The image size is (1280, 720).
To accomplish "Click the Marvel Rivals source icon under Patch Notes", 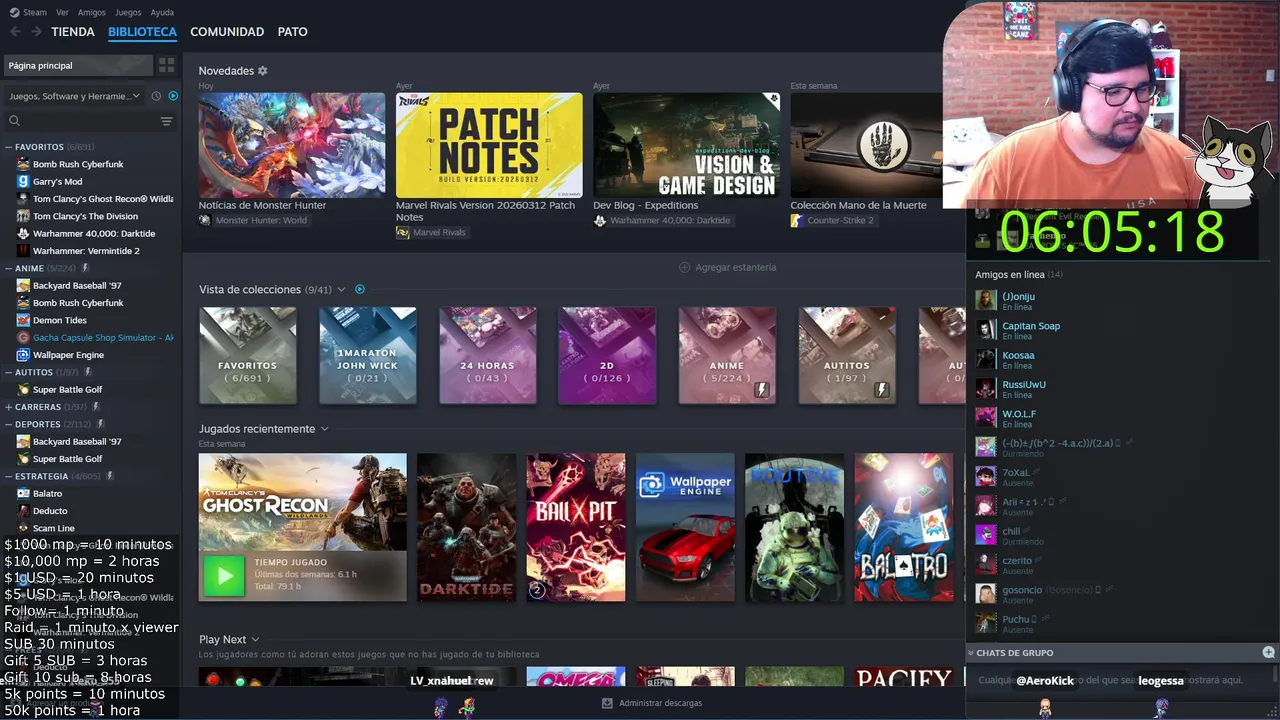I will point(402,232).
